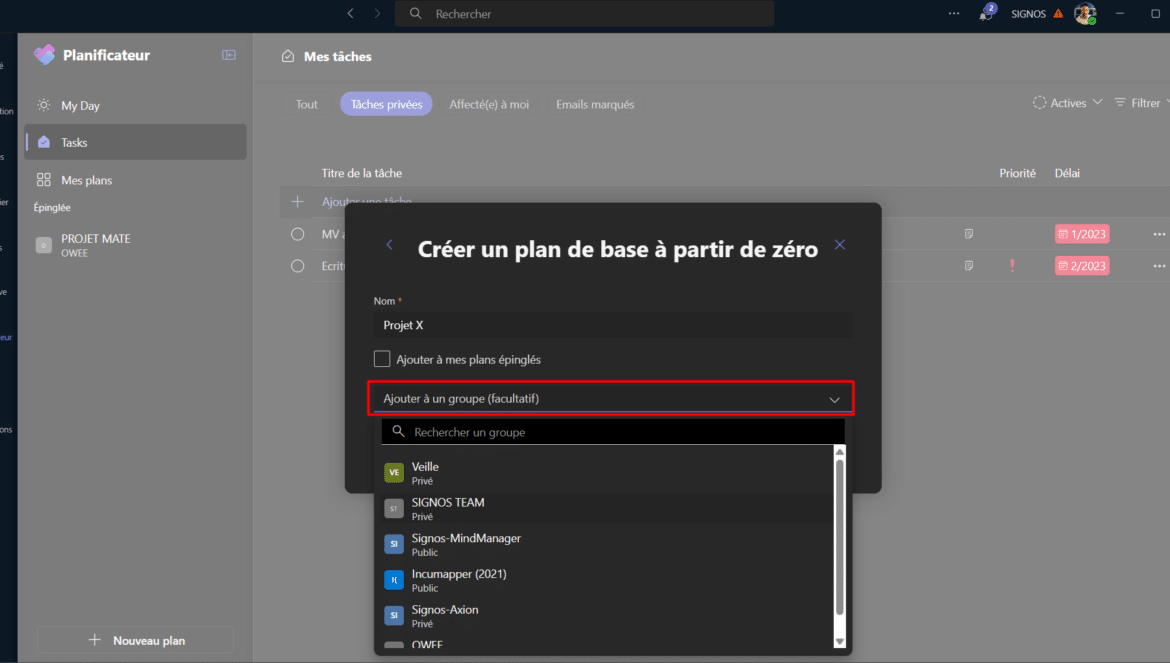
Task: Expand Ajouter à un groupe dropdown
Action: [x=610, y=398]
